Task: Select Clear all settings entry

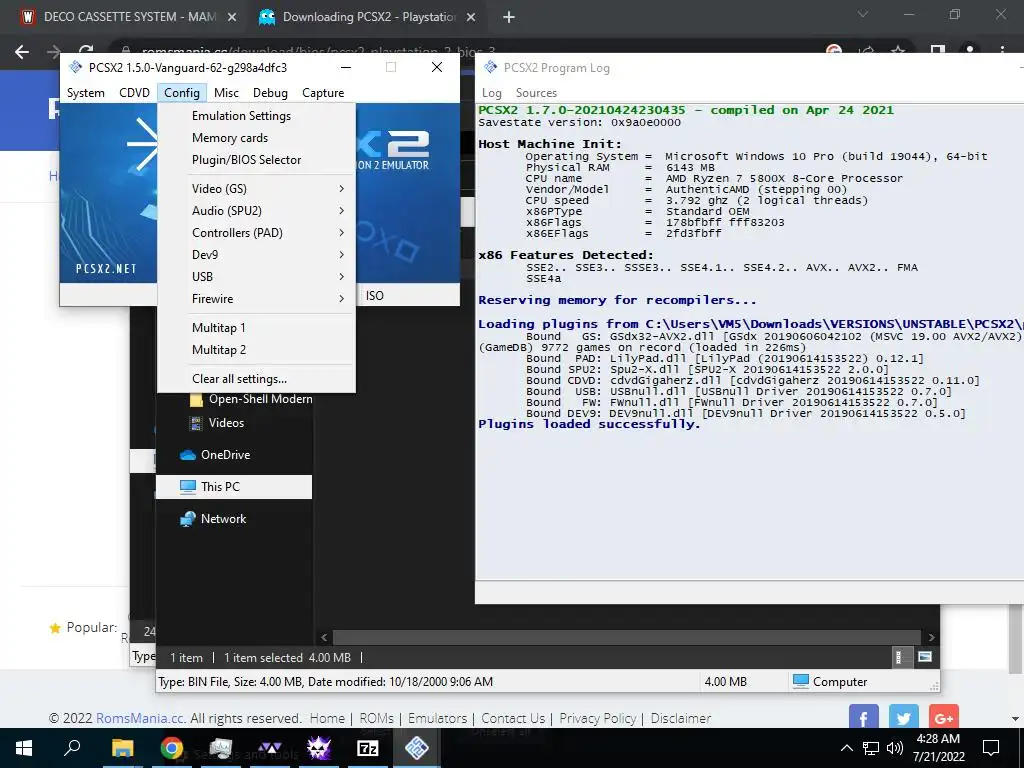Action: pyautogui.click(x=257, y=379)
